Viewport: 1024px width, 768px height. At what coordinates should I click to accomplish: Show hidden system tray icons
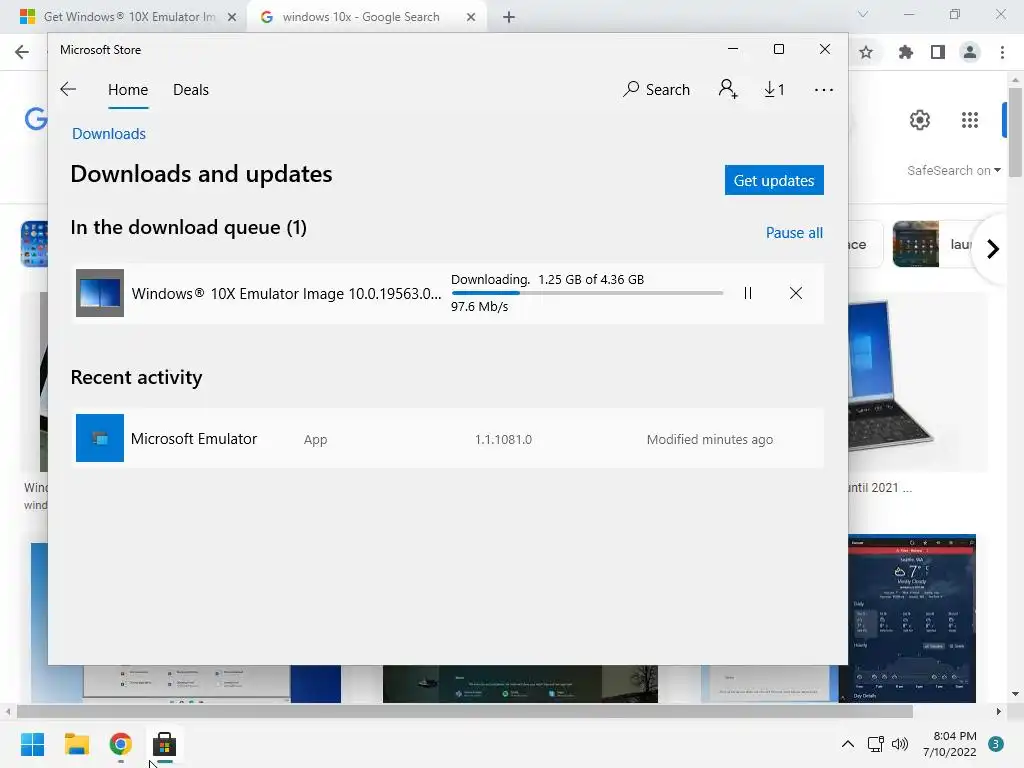tap(848, 743)
